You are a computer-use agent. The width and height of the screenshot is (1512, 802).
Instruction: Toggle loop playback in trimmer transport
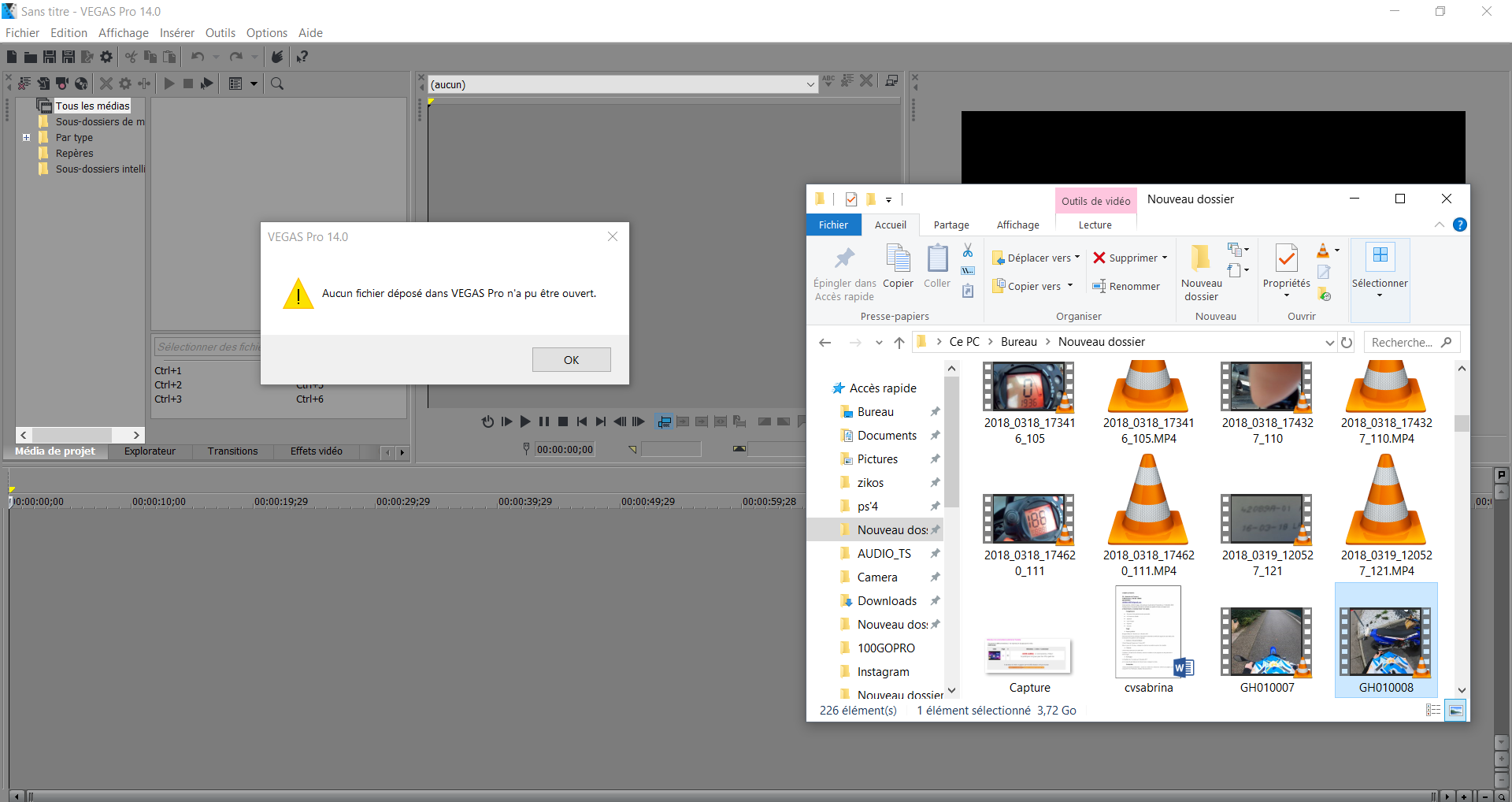(487, 421)
